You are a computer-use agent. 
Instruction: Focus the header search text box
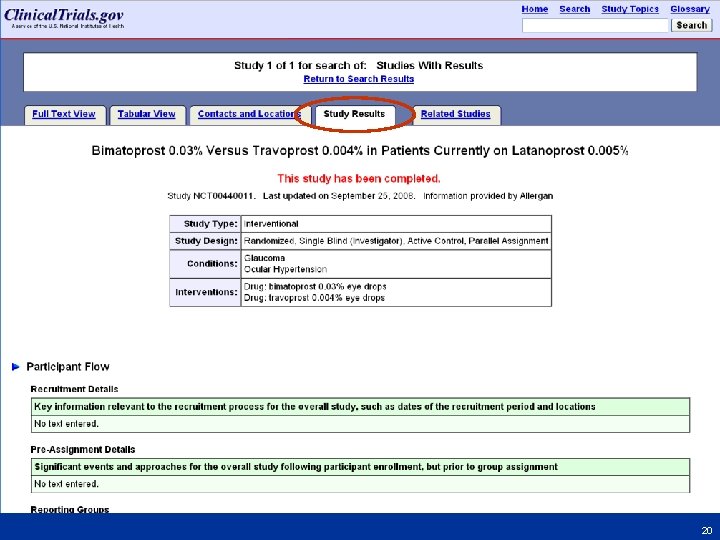595,25
